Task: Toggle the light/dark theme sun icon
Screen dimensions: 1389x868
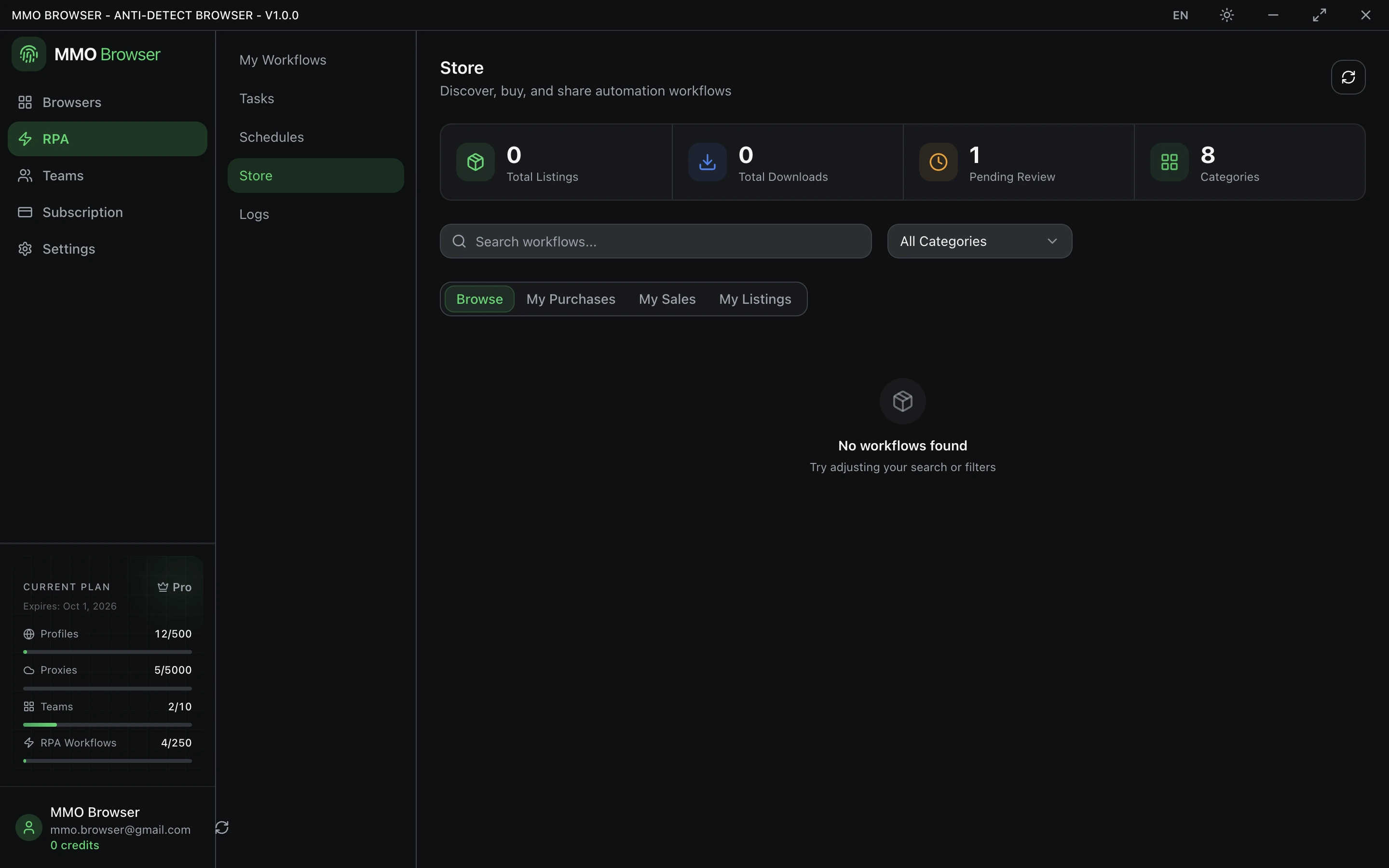Action: coord(1226,15)
